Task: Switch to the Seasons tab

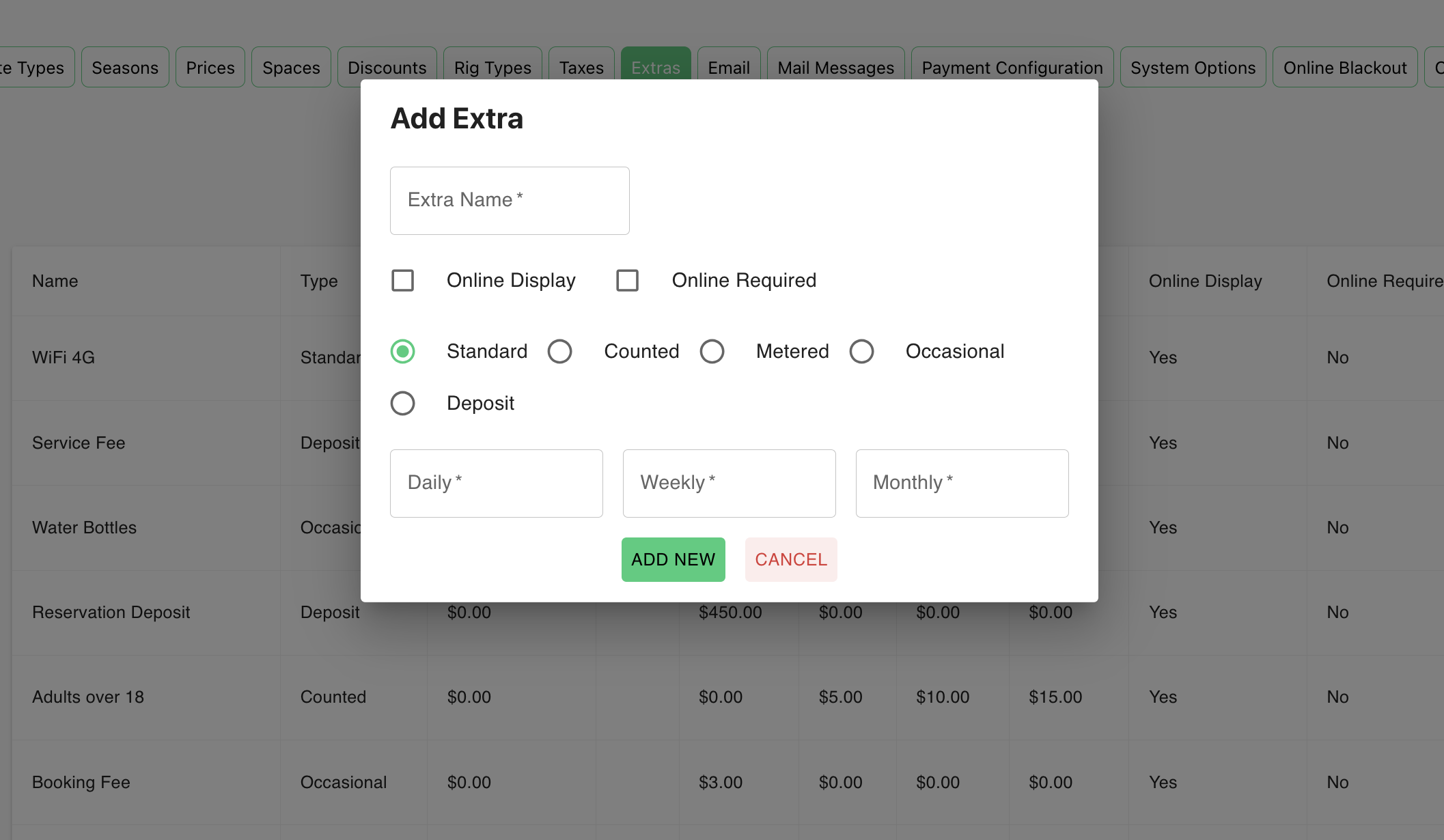Action: [125, 67]
